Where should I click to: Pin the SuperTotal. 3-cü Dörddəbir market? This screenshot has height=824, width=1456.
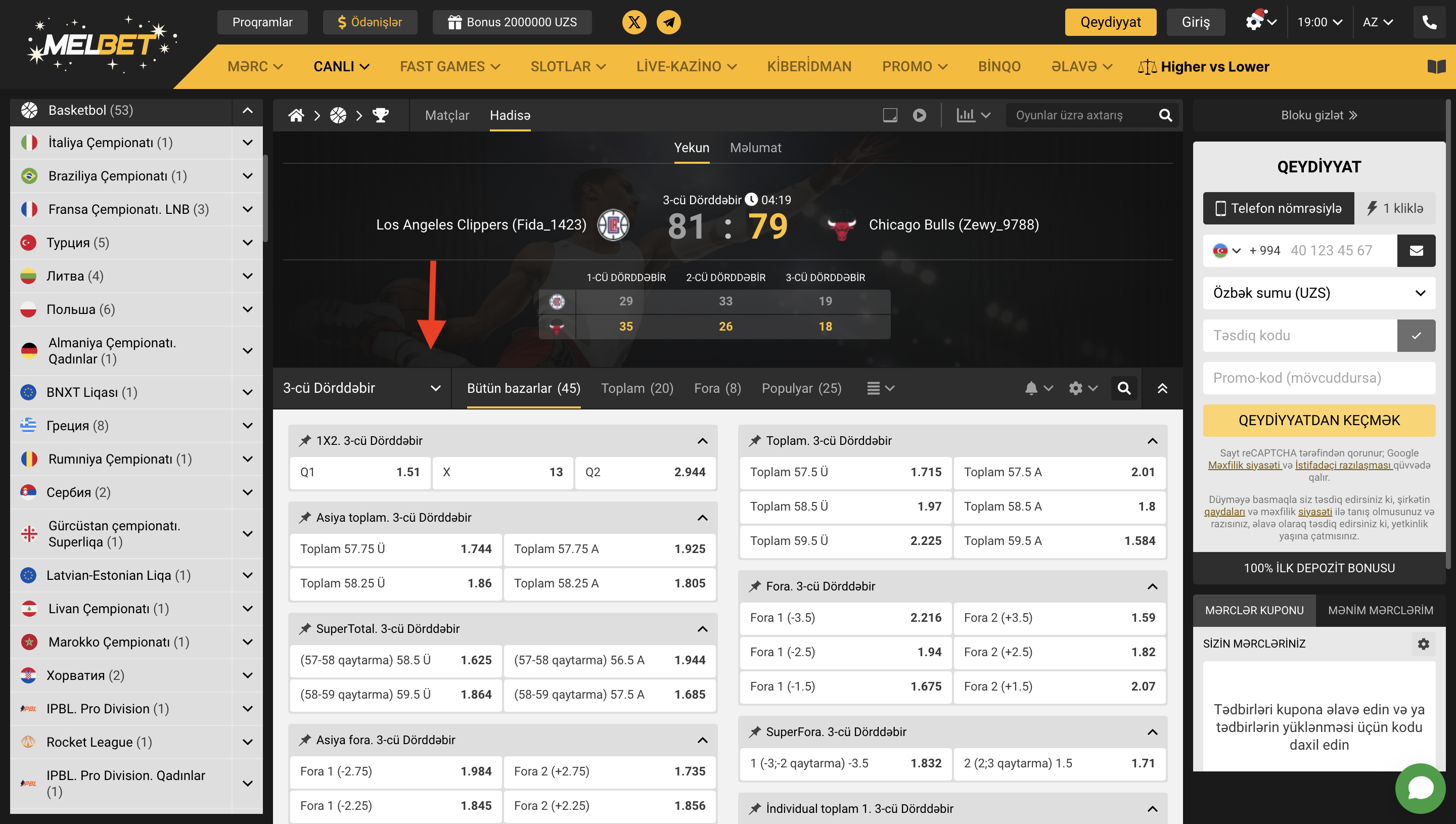[305, 629]
